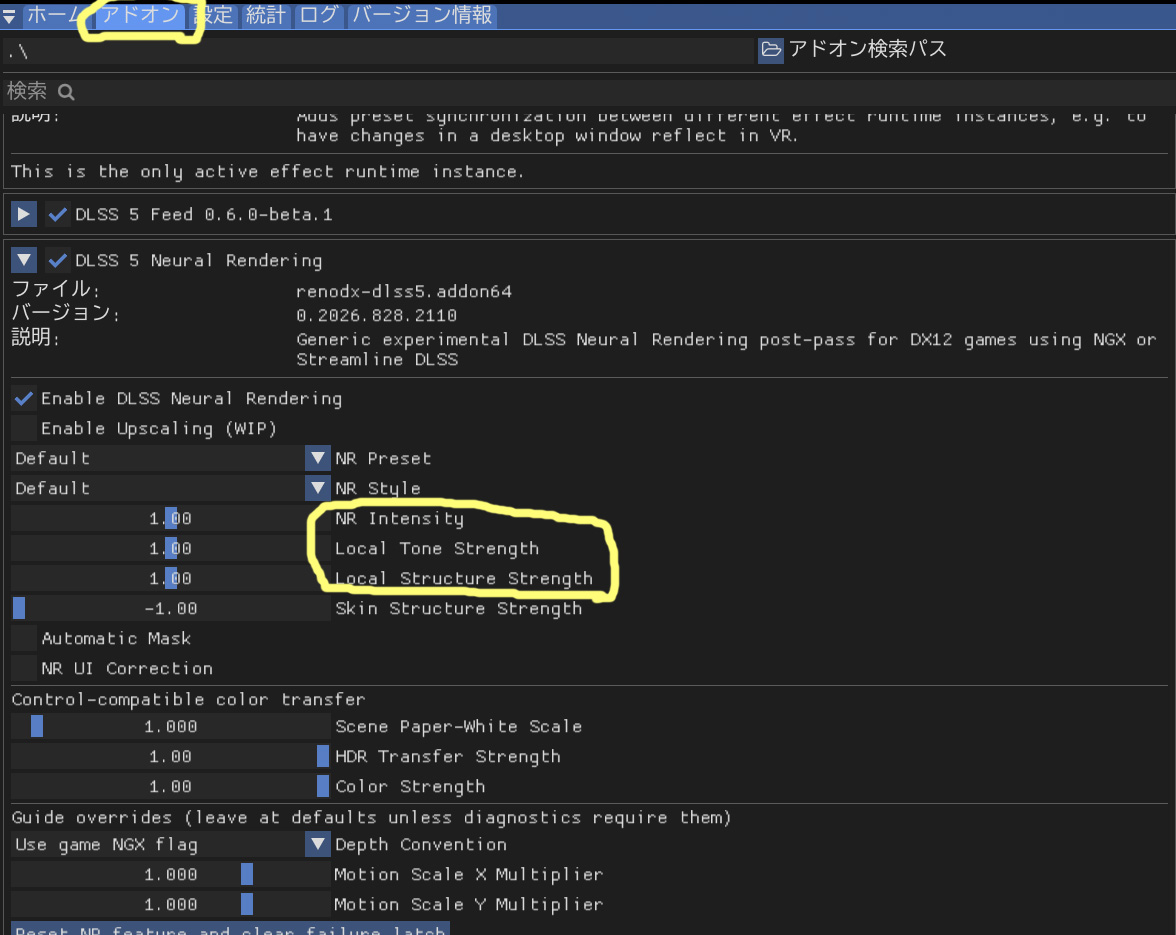Click the アドオン検索パス label
Viewport: 1176px width, 935px height.
pos(867,49)
